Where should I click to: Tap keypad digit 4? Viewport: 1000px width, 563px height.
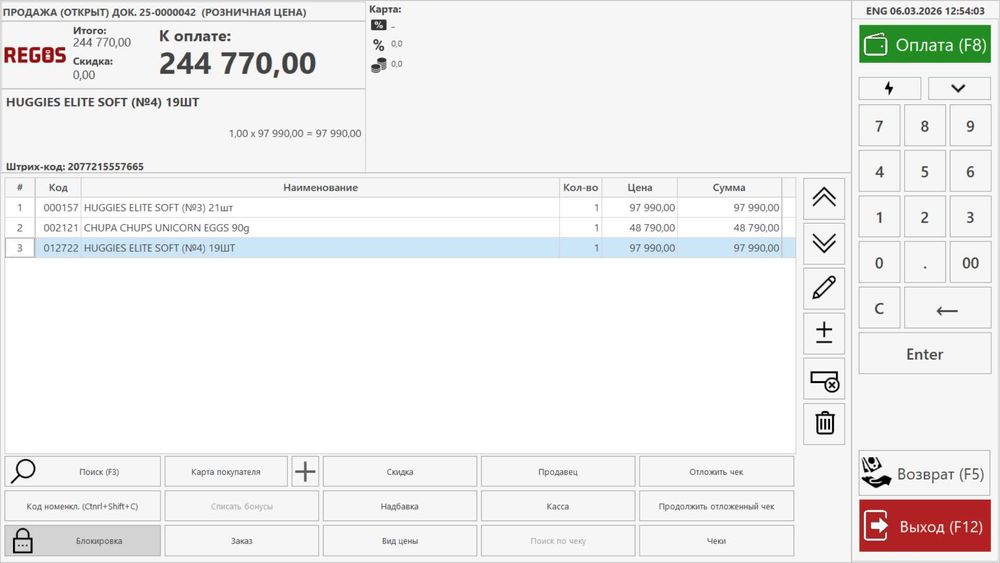pos(879,172)
